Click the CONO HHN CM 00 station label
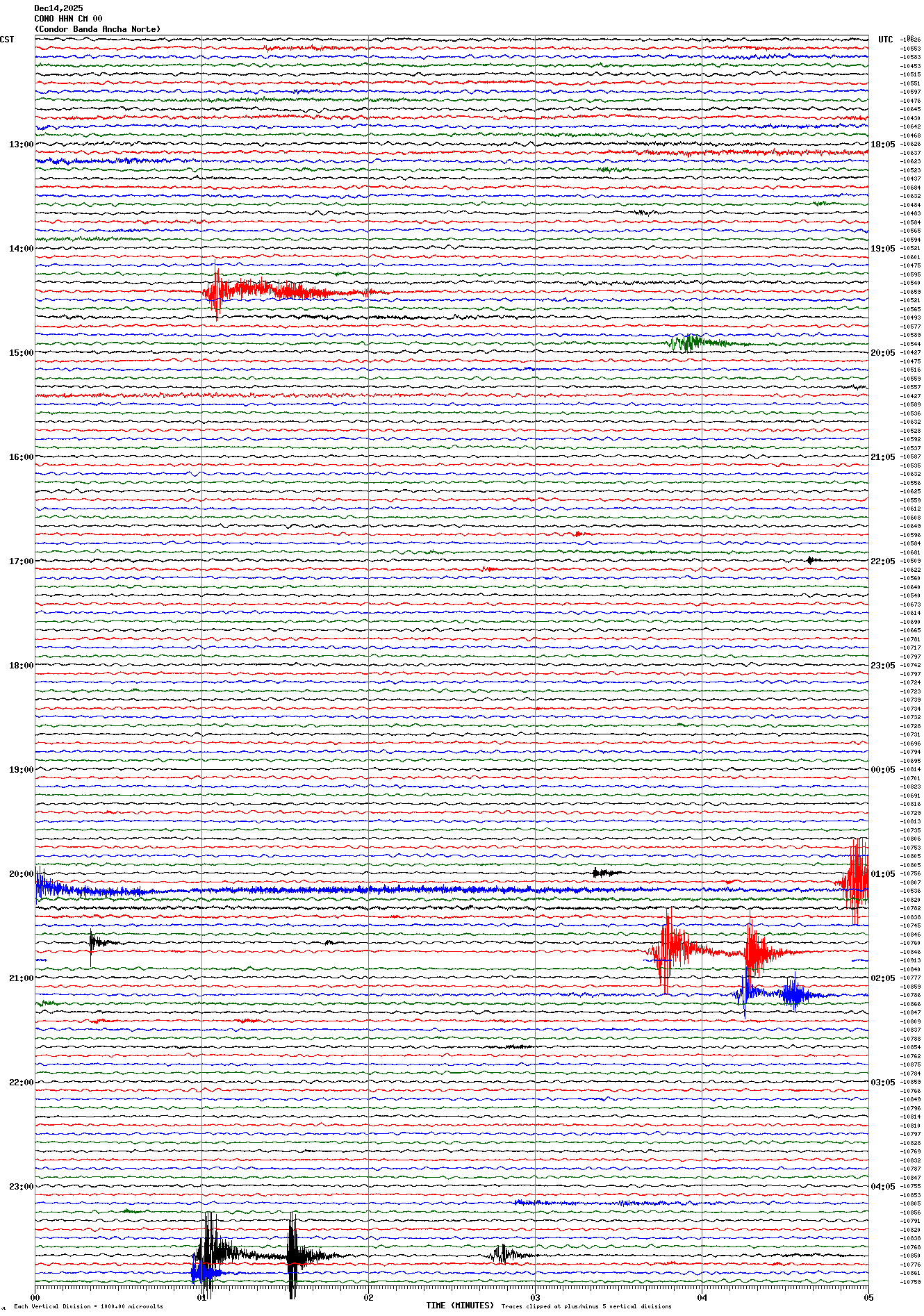This screenshot has height=1316, width=924. coord(68,19)
